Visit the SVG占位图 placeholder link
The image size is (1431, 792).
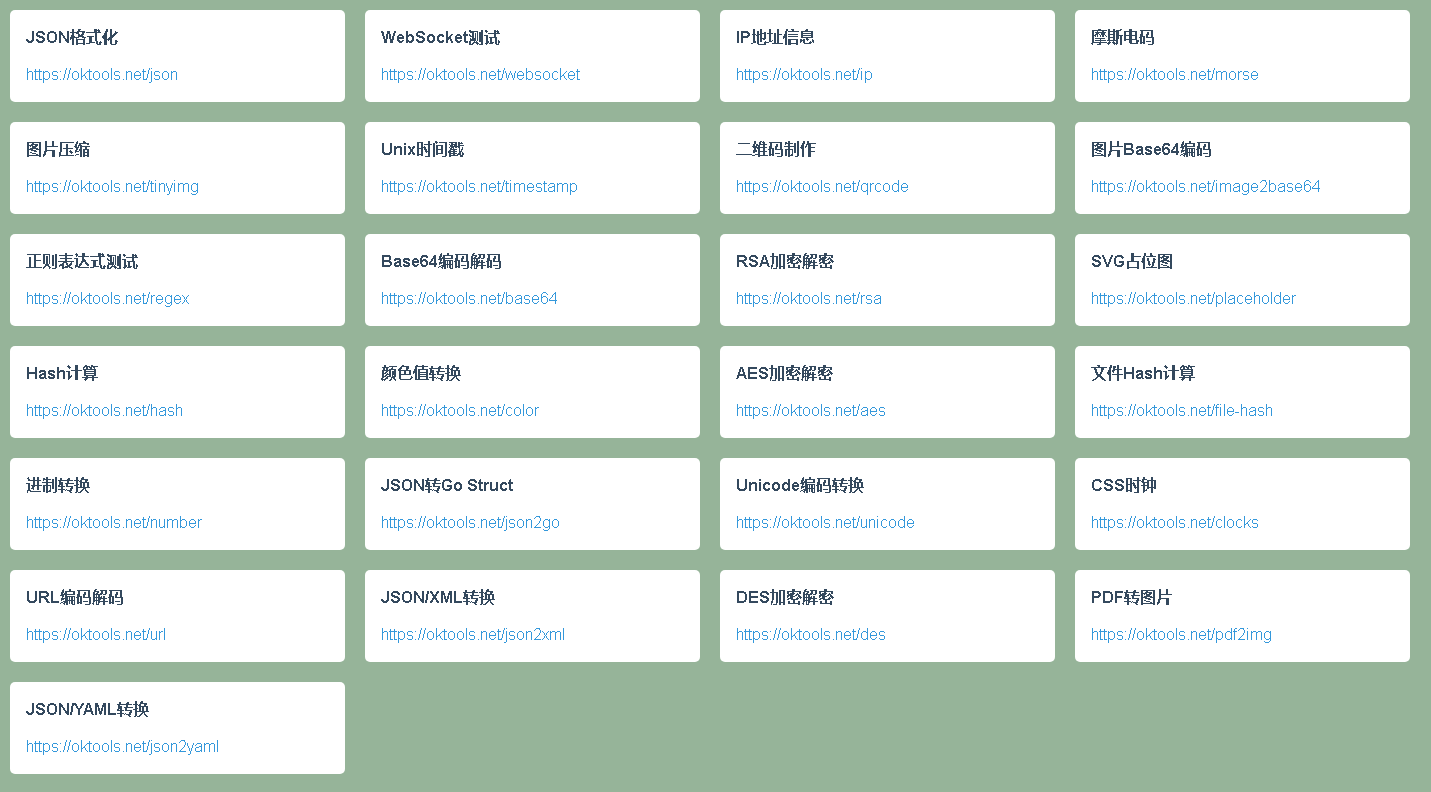tap(1193, 298)
